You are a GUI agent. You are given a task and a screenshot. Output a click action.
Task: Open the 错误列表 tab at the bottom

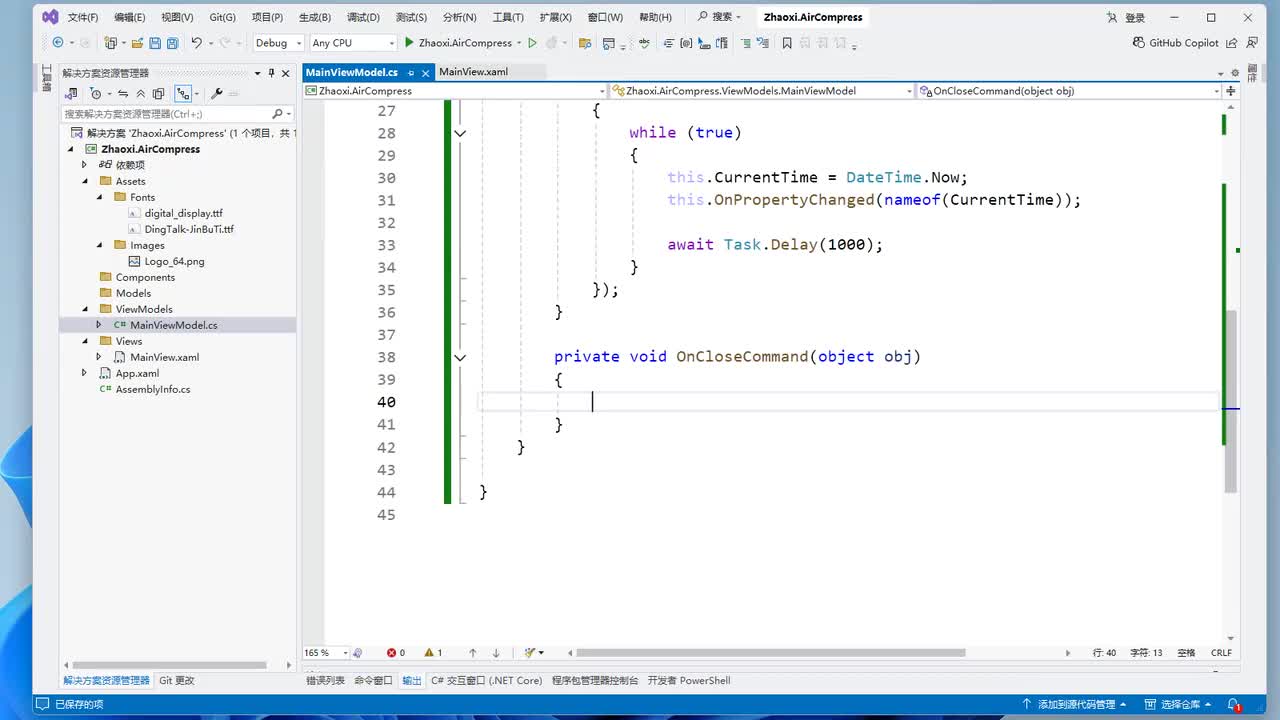point(325,680)
